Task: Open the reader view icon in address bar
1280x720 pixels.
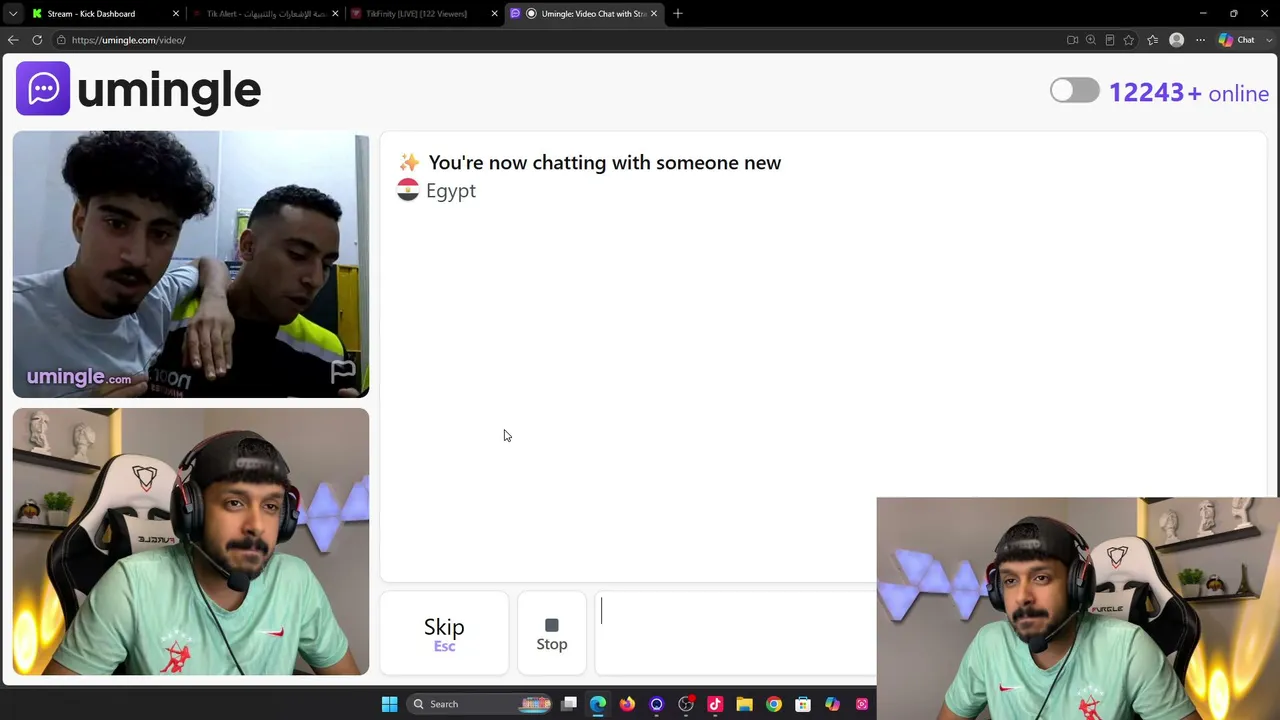Action: 1110,40
